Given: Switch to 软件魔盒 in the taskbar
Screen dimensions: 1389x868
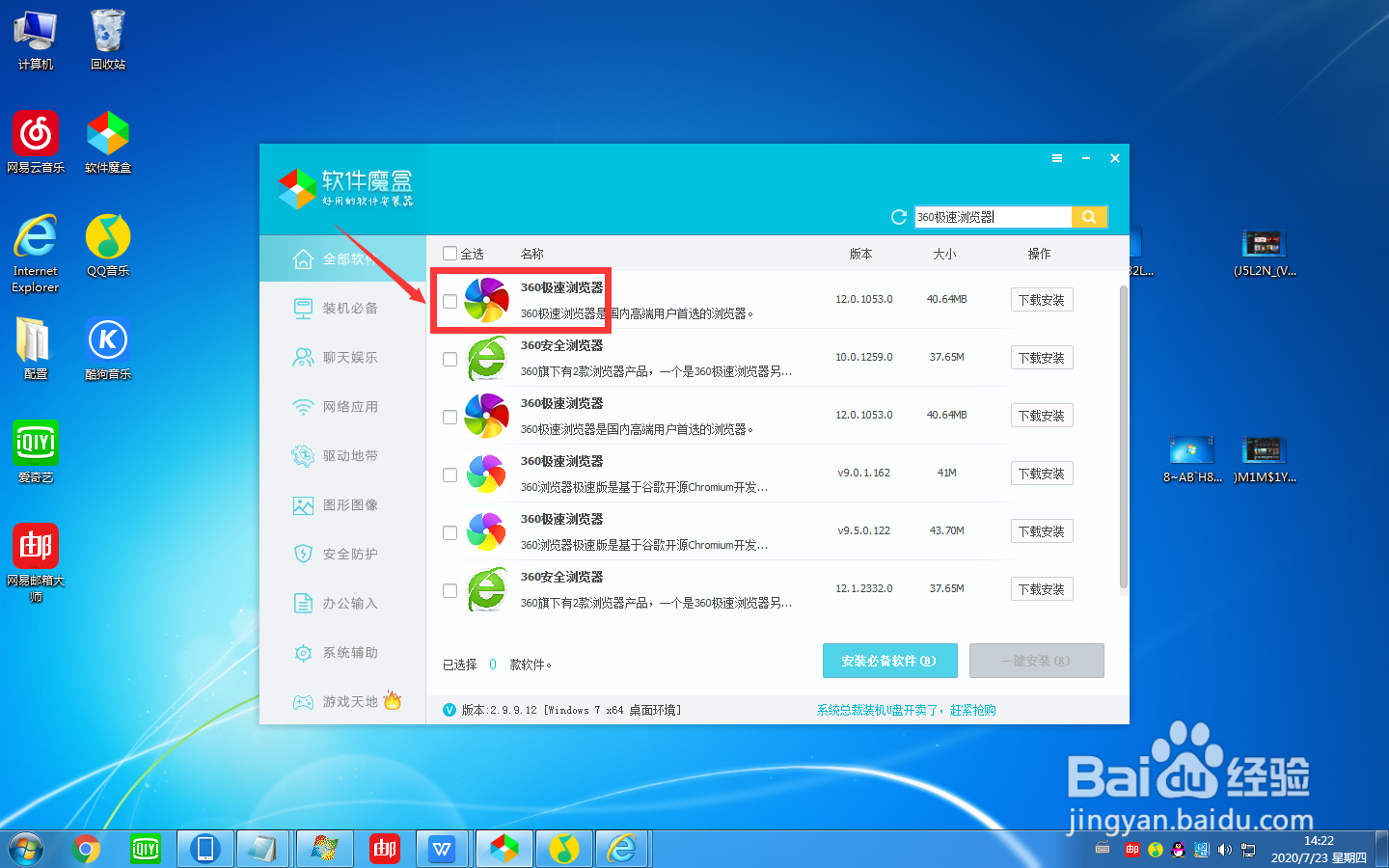Looking at the screenshot, I should [504, 850].
